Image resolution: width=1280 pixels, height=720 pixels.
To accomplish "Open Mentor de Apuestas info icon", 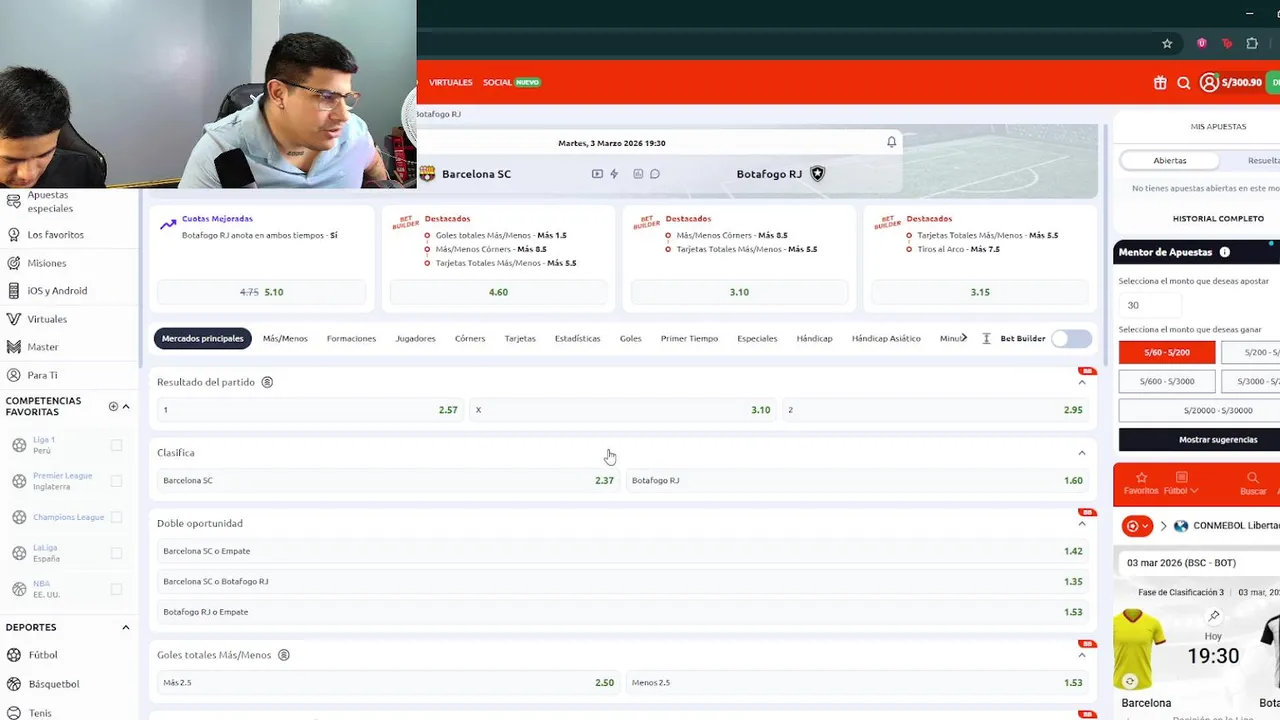I will pyautogui.click(x=1225, y=252).
